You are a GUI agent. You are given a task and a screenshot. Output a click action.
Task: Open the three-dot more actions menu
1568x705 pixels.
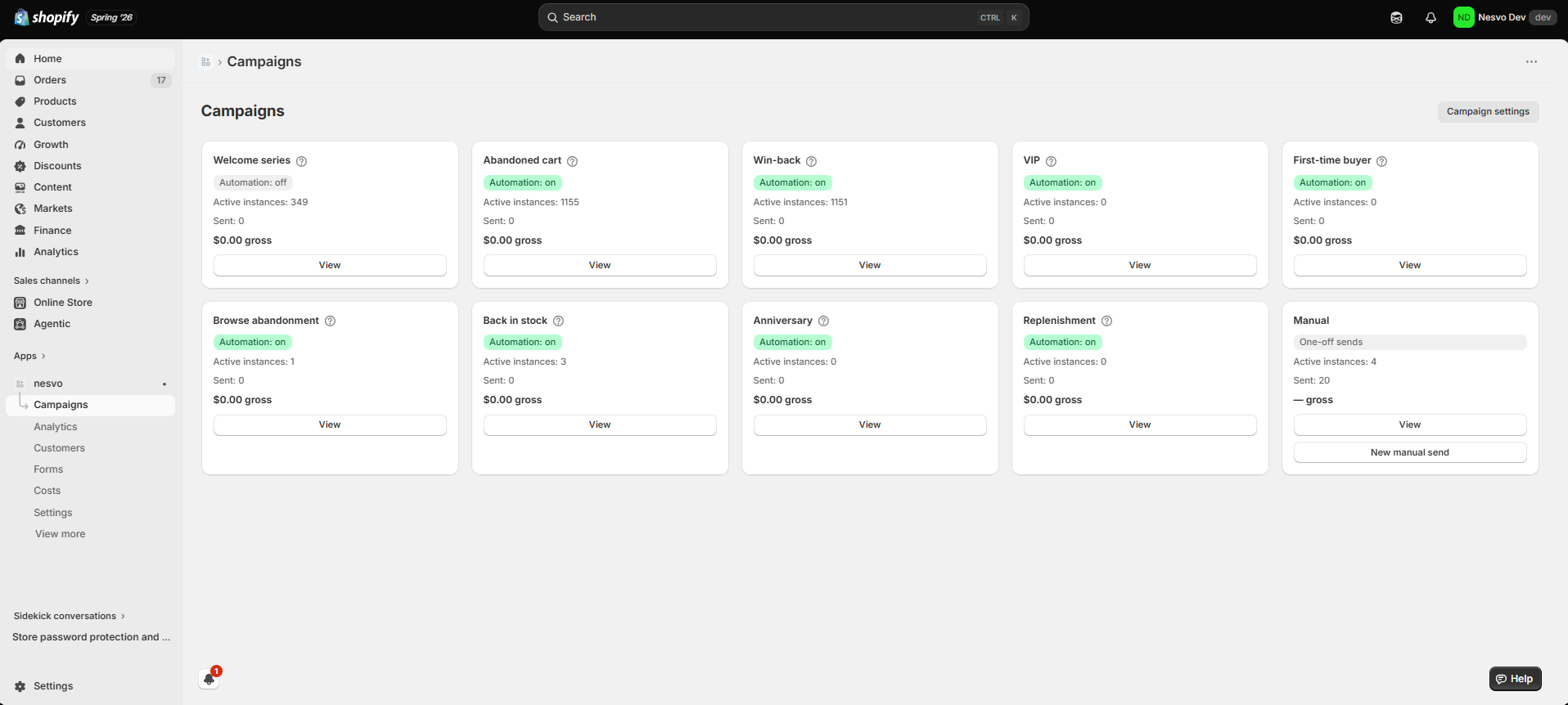point(1531,62)
